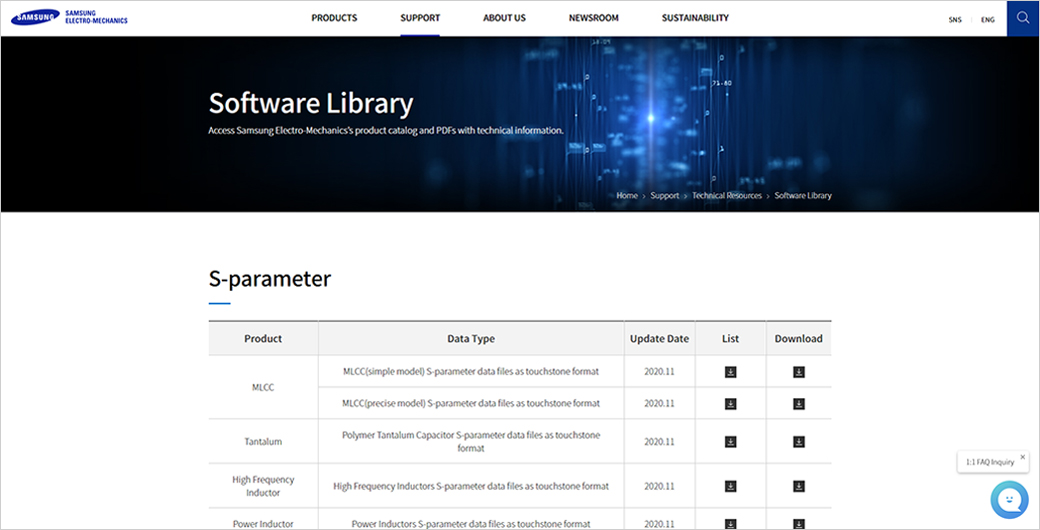This screenshot has height=530, width=1040.
Task: Open the SUPPORT menu
Action: pyautogui.click(x=420, y=18)
